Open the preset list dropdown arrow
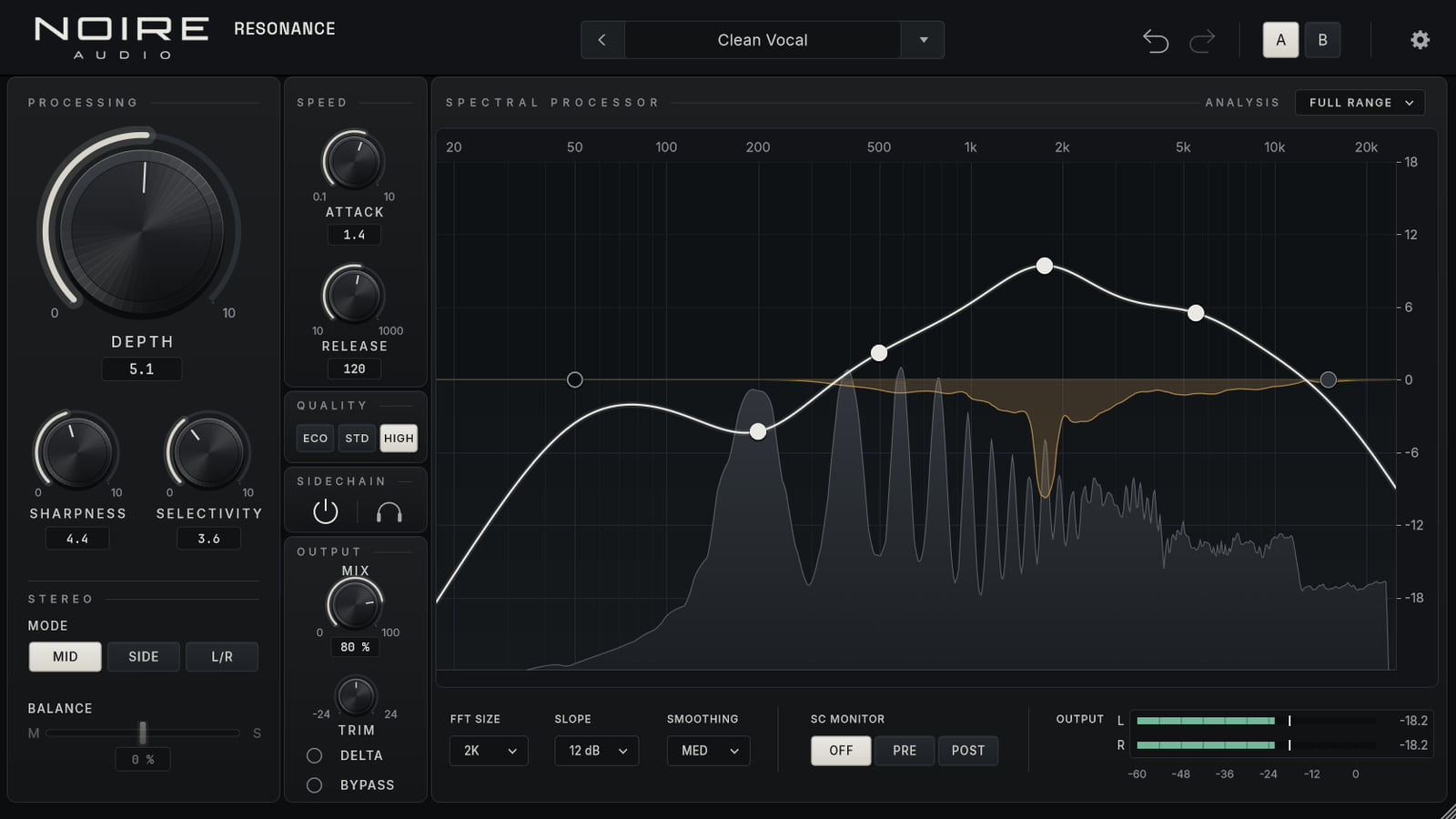 pos(924,40)
